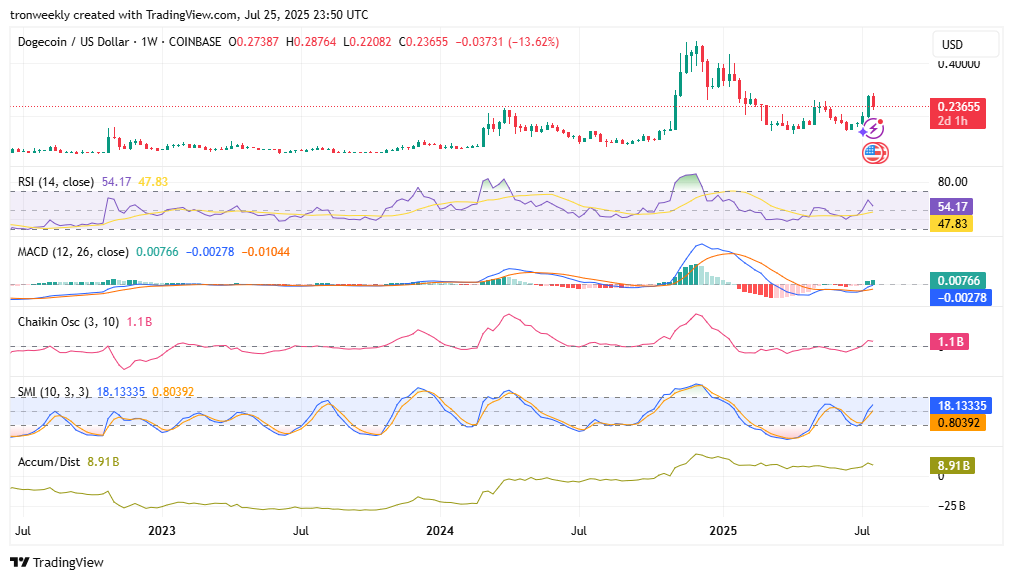Click the yellow 47.83 RSI MA axis label
Viewport: 1013px width, 580px height.
(952, 223)
